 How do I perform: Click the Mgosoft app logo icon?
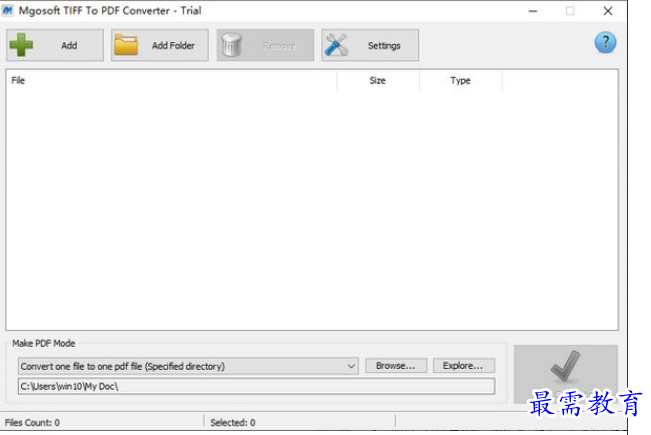tap(8, 10)
